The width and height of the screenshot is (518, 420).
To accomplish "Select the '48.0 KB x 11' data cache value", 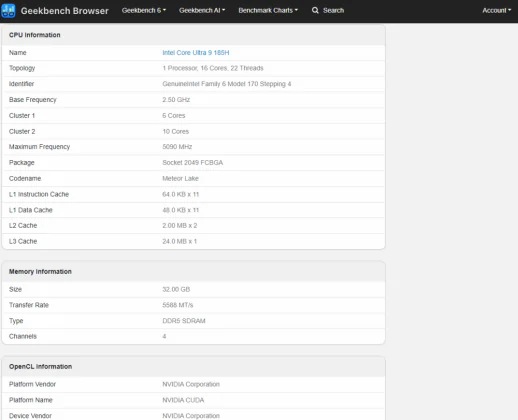I will click(x=181, y=210).
